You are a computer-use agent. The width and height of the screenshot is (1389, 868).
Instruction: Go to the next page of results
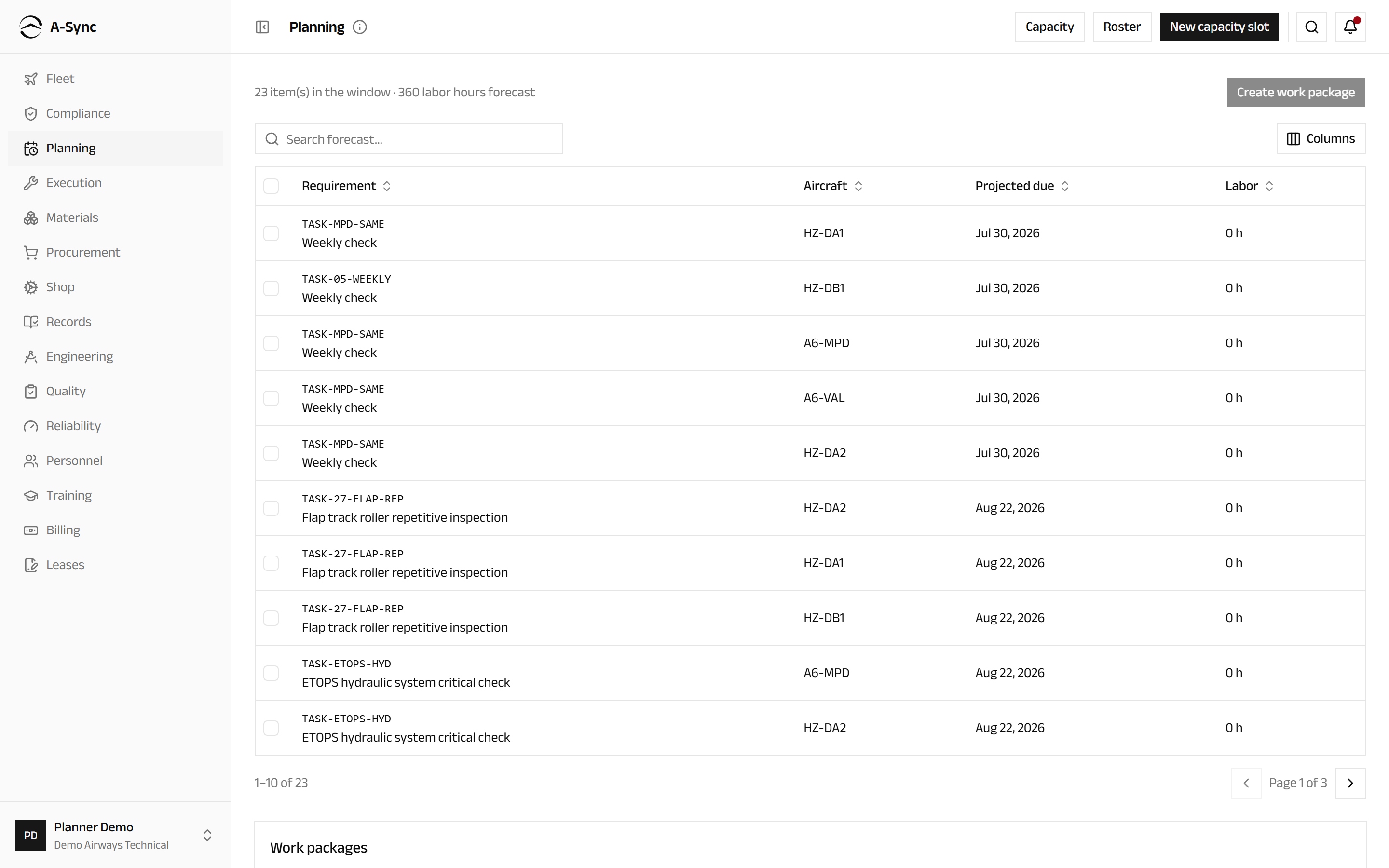pos(1350,783)
